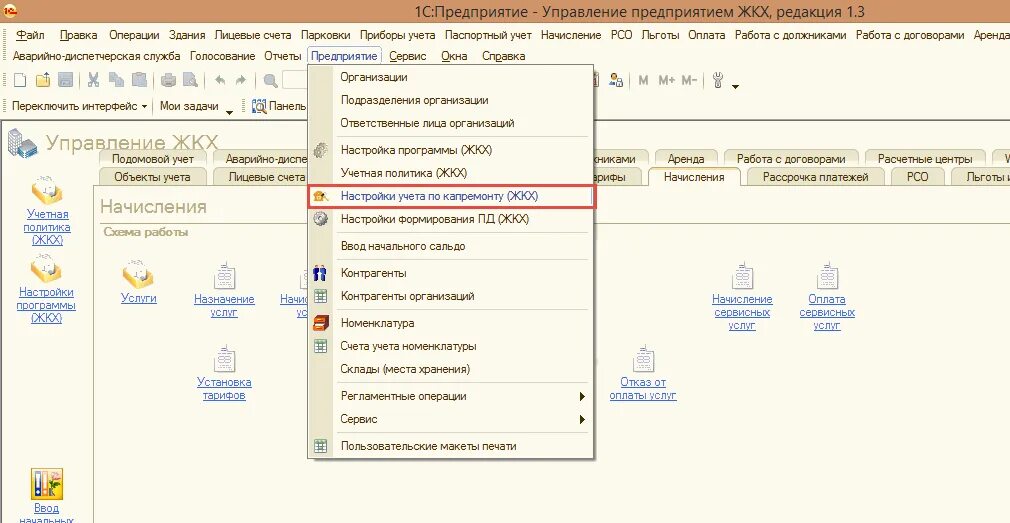Switch to Объекты учета tab
This screenshot has width=1010, height=523.
pos(152,176)
